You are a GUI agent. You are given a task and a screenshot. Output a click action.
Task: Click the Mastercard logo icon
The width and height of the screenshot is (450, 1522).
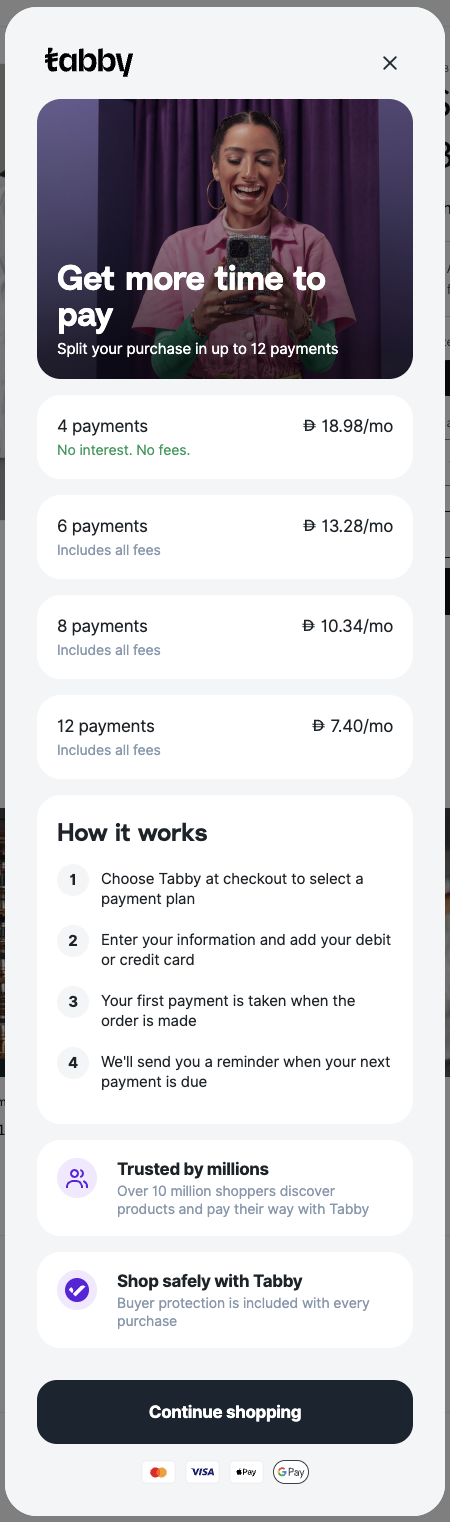pos(158,1472)
